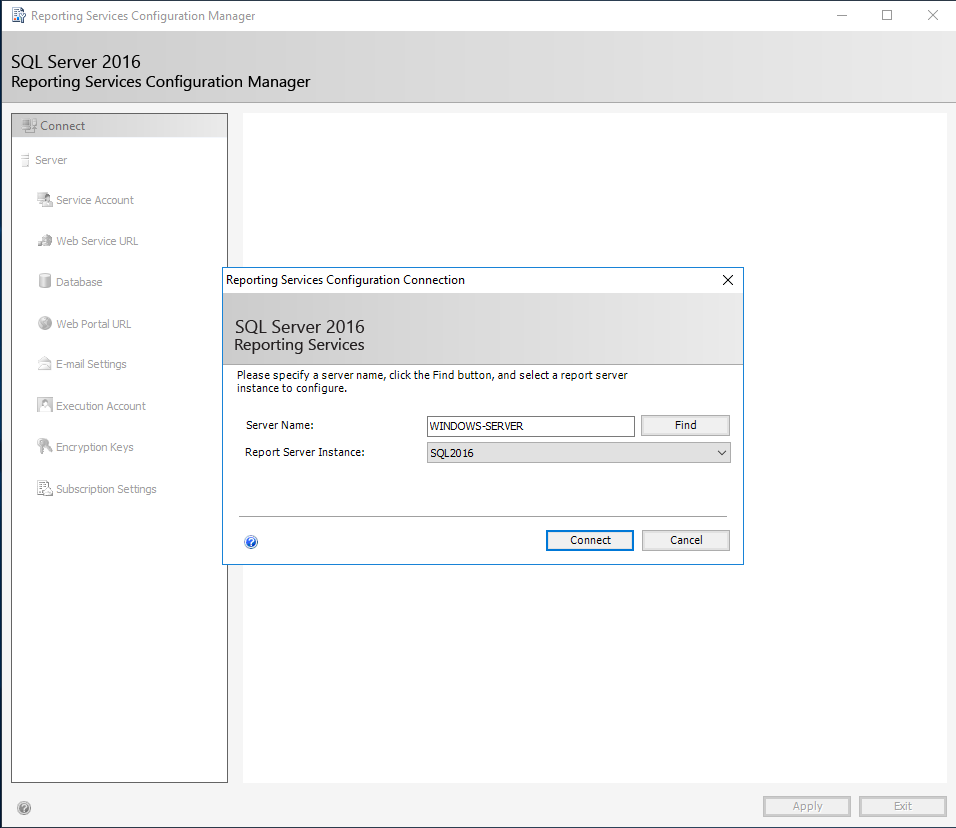Click the Execution Account icon
The width and height of the screenshot is (956, 828).
coord(45,405)
